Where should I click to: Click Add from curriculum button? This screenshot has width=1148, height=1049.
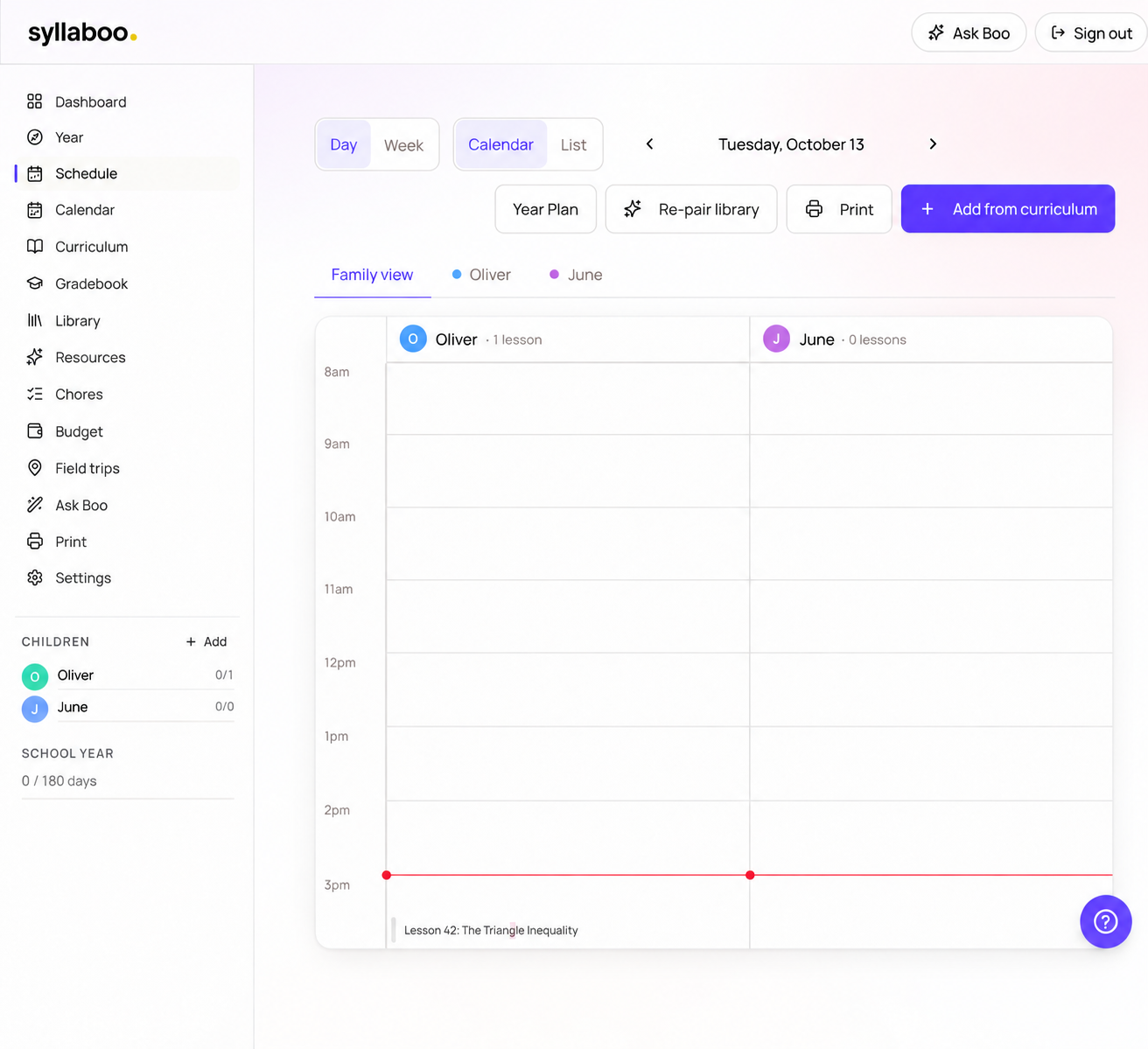click(x=1008, y=209)
